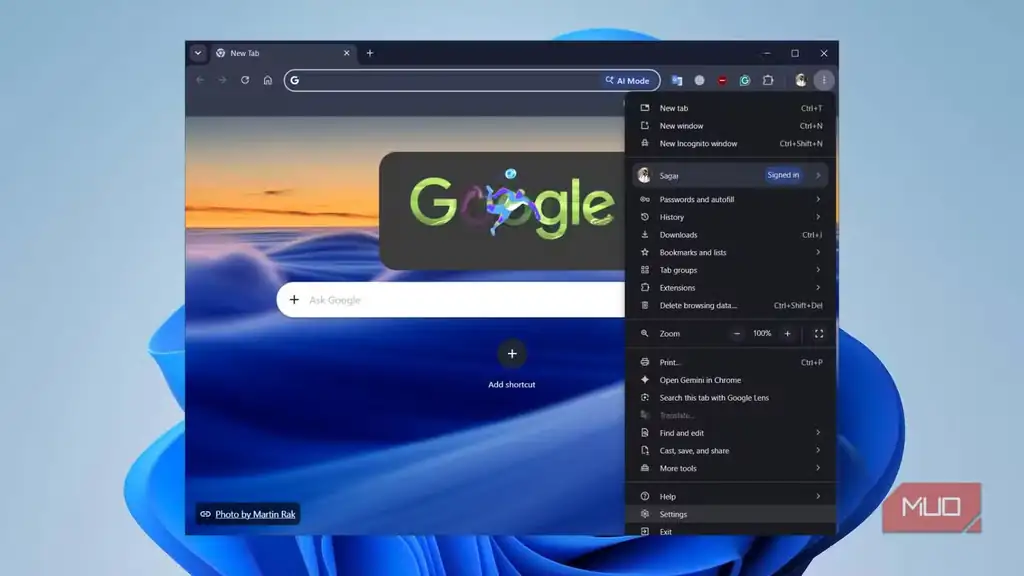Expand the Find and edit arrow

818,433
